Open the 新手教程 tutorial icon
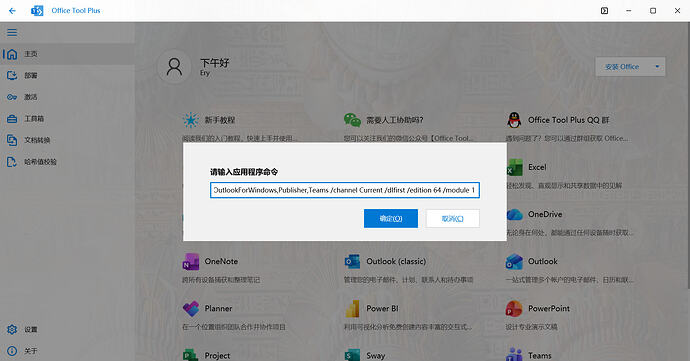690x361 pixels. [191, 120]
